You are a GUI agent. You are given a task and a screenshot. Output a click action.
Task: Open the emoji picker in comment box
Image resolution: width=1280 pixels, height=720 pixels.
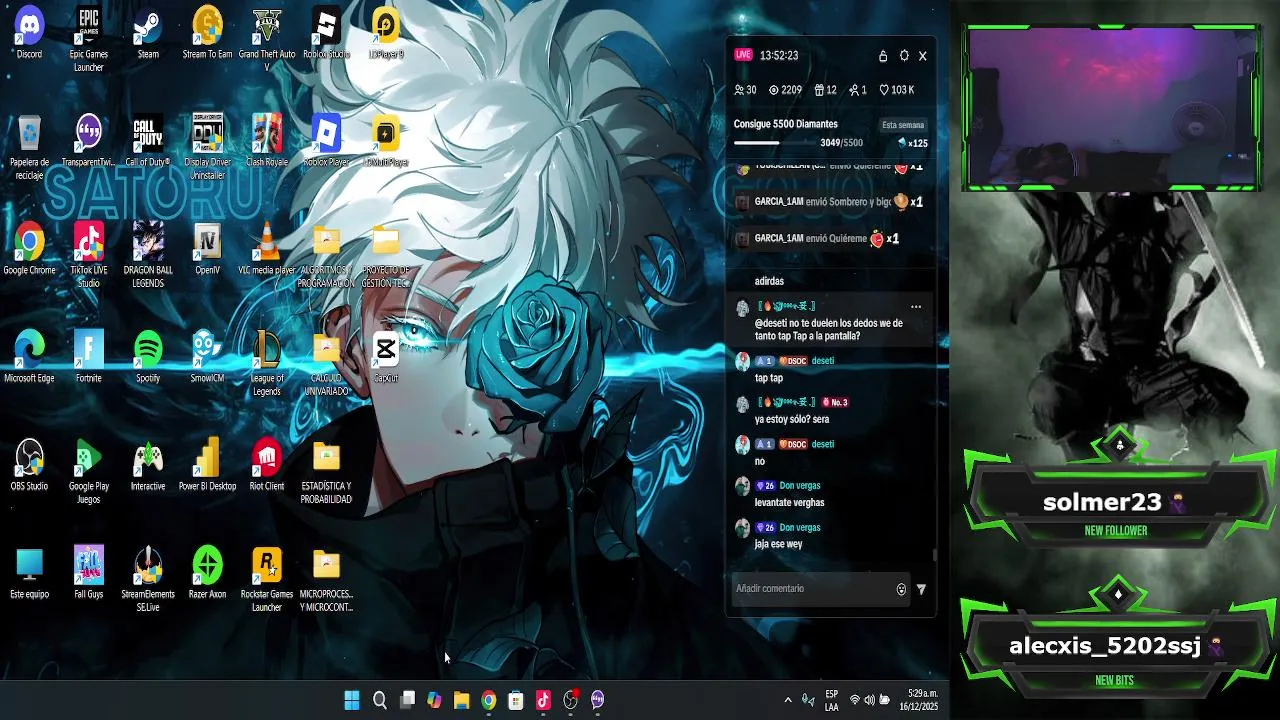pyautogui.click(x=901, y=590)
